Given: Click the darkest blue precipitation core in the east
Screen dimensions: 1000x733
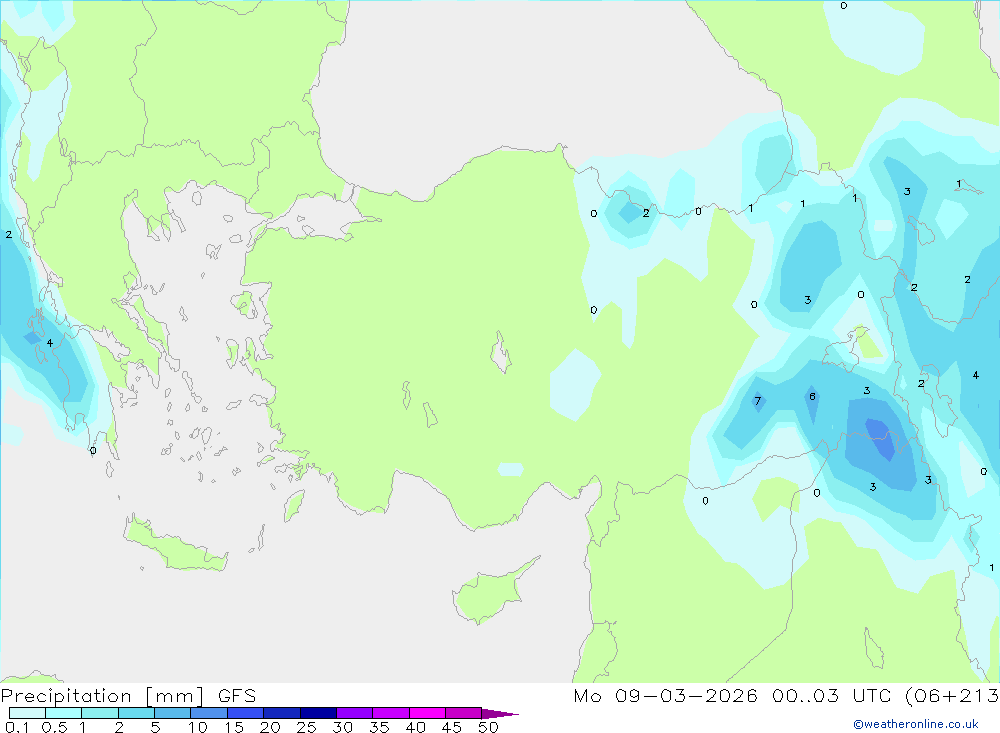Looking at the screenshot, I should (880, 437).
